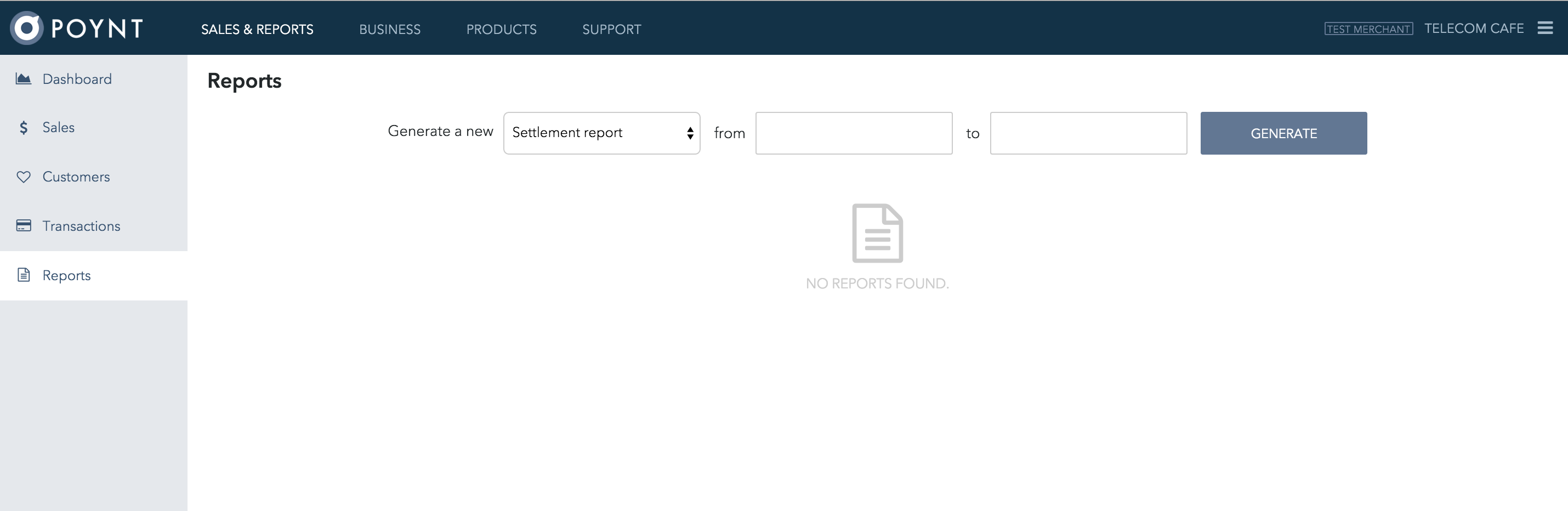
Task: Open the Support menu
Action: (x=611, y=29)
